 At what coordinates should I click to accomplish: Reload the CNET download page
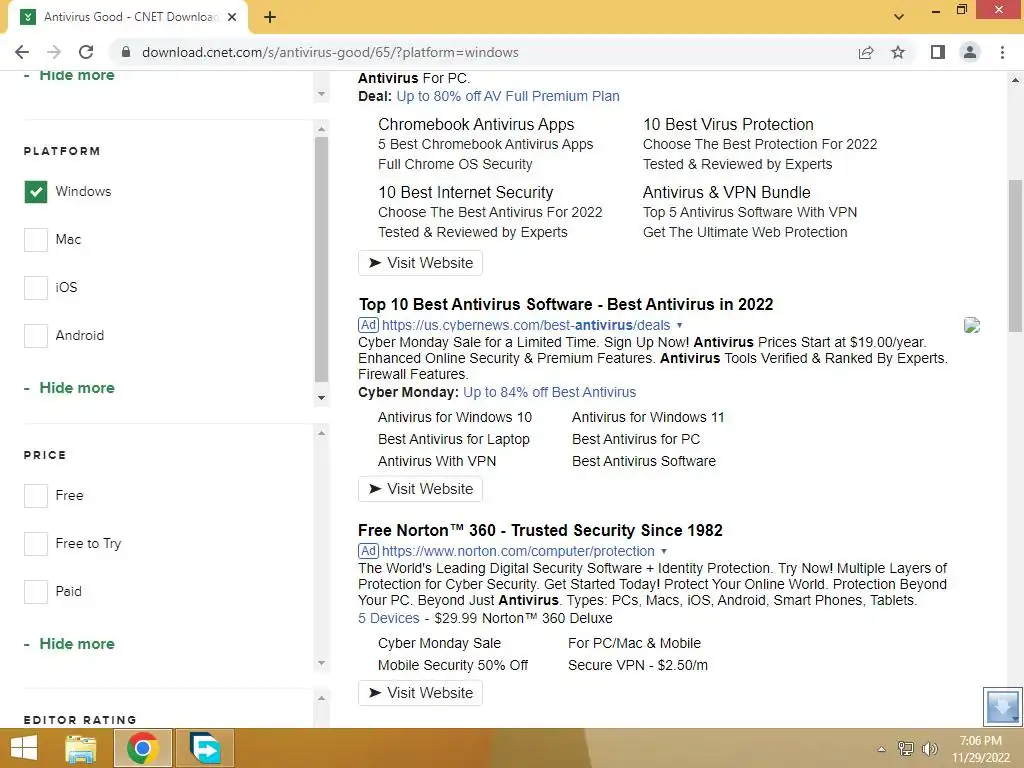click(86, 52)
